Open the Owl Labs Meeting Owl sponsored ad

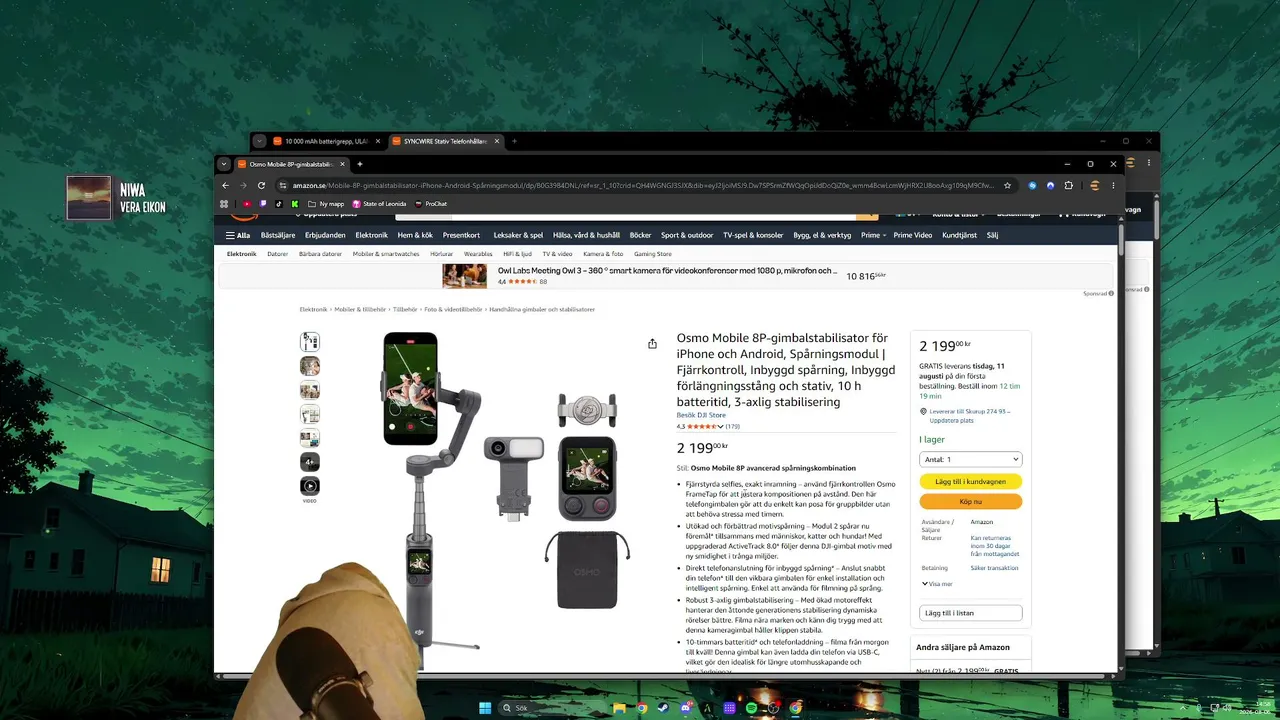pyautogui.click(x=667, y=275)
